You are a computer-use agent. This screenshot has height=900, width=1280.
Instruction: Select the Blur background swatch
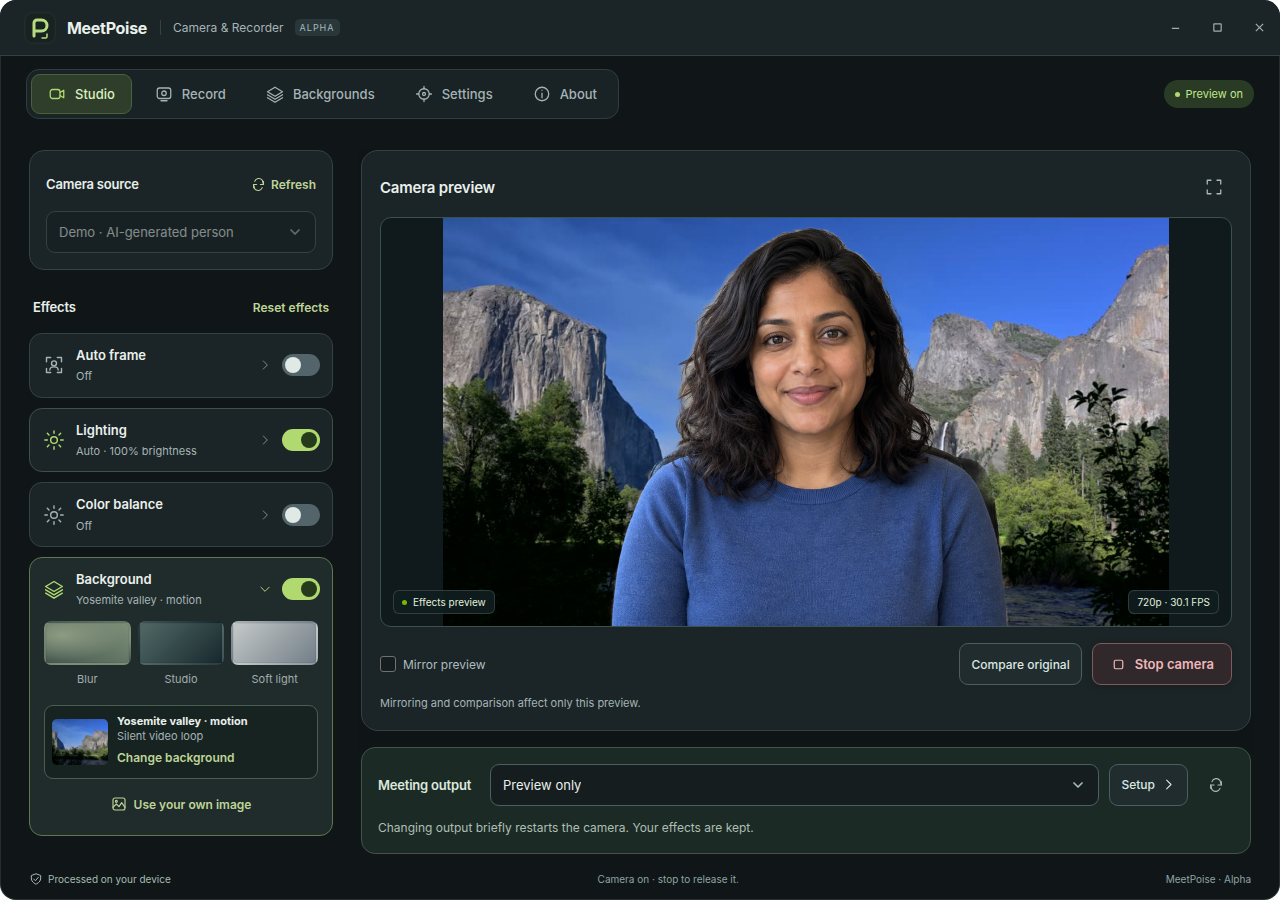(87, 643)
